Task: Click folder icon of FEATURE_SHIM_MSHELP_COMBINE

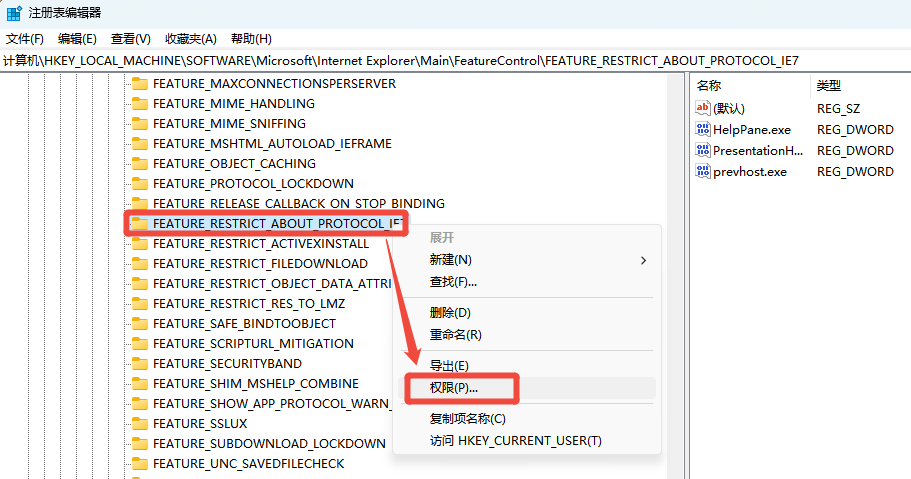Action: (x=139, y=384)
